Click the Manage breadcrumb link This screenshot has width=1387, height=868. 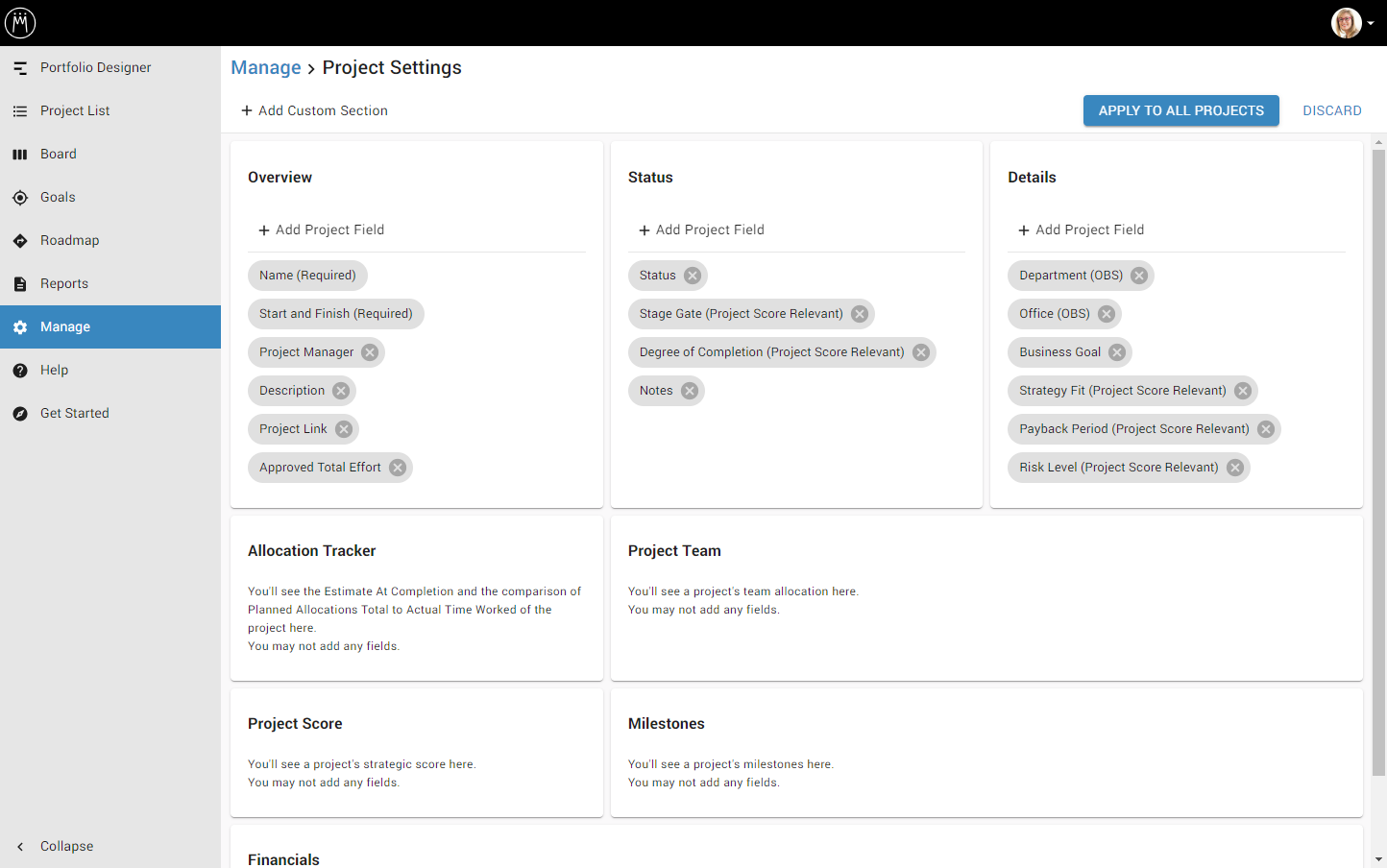coord(266,67)
